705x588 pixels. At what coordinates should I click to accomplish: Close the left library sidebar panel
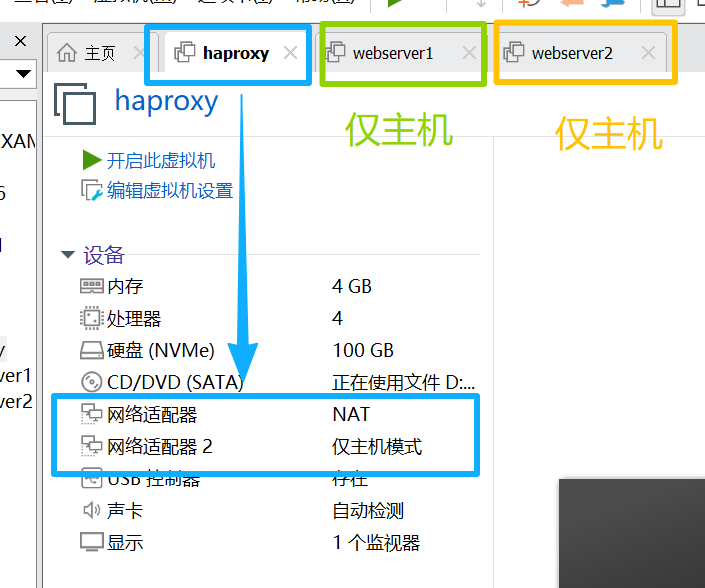click(x=20, y=41)
